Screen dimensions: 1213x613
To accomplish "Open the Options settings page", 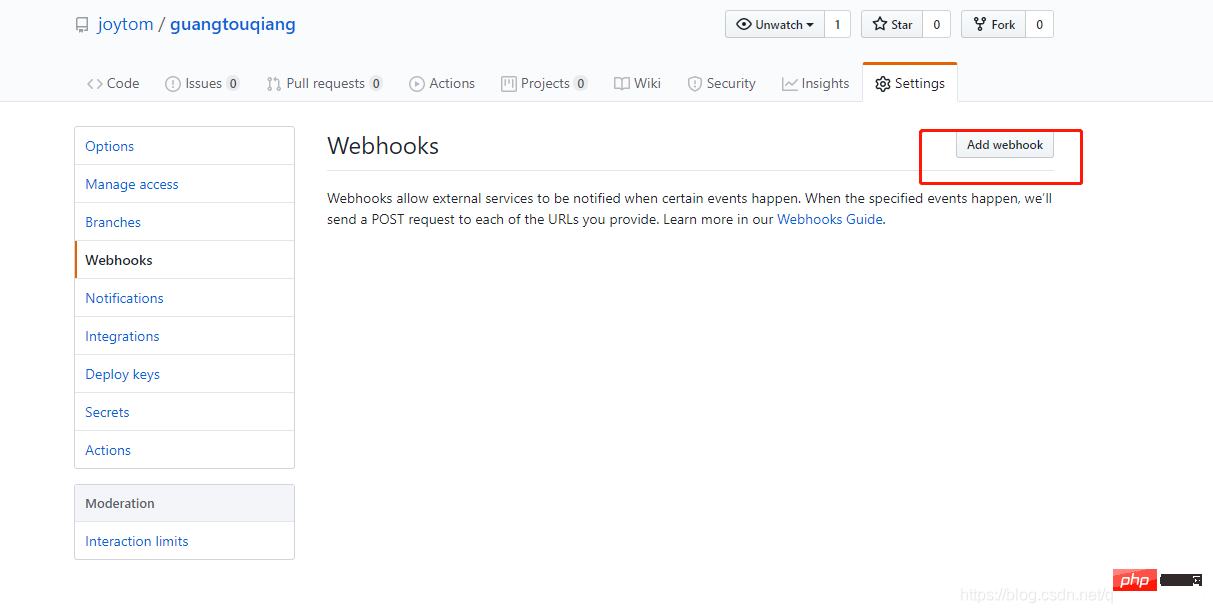I will 185,146.
